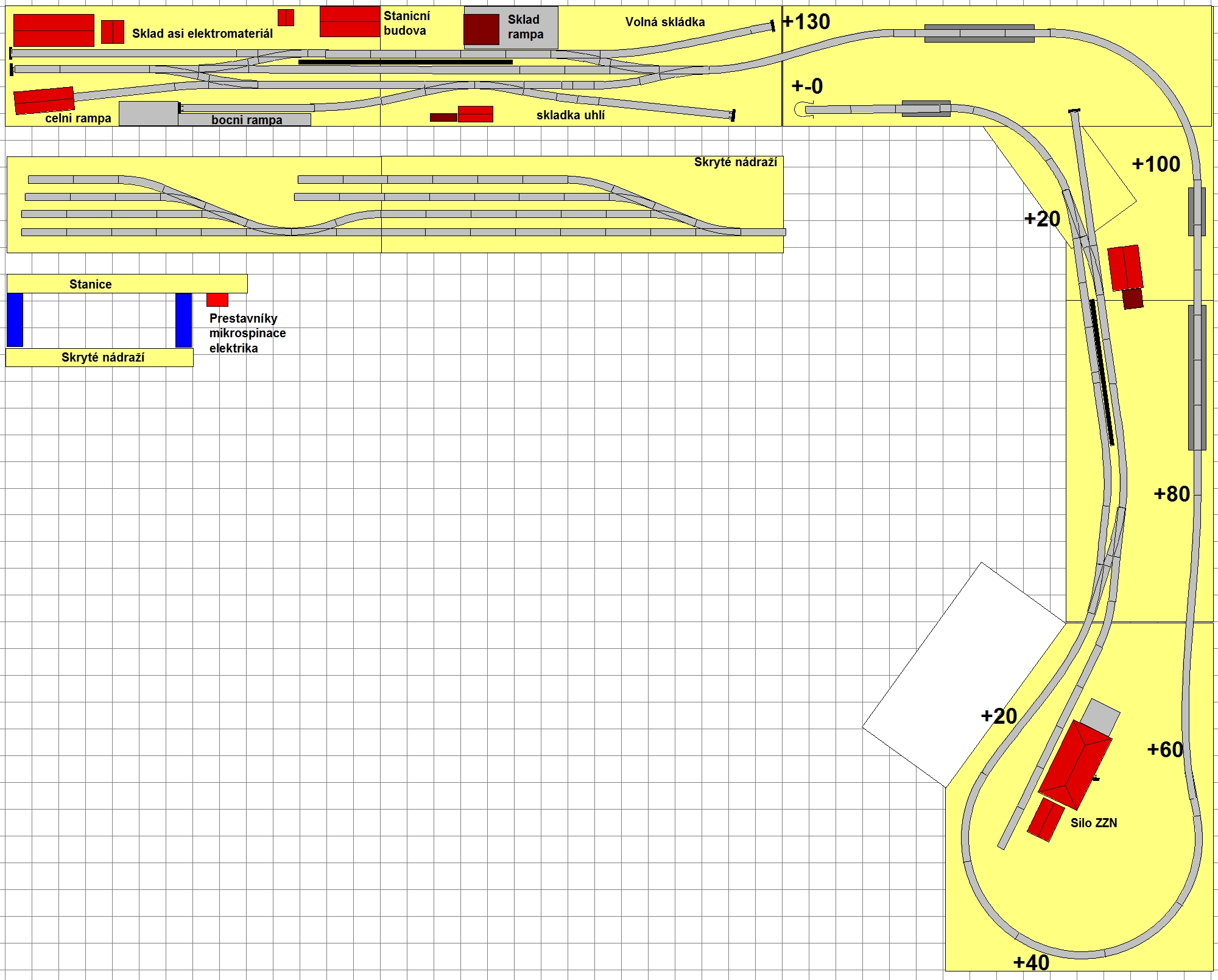Select the 'Volná skládka' text

click(x=664, y=22)
